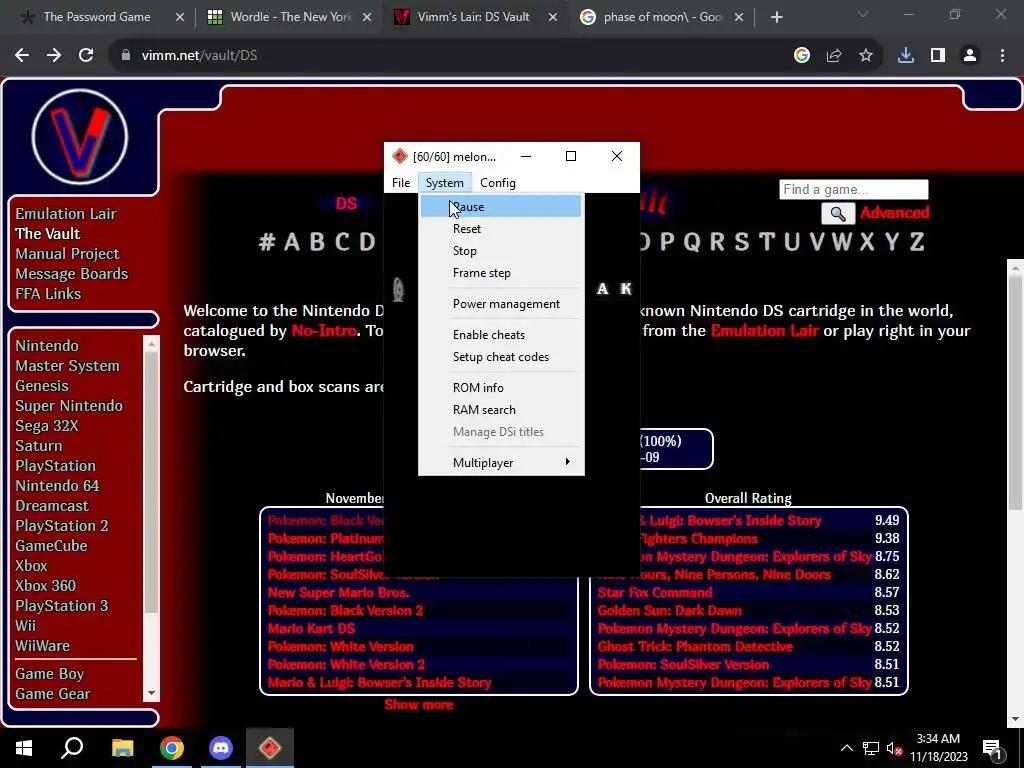
Task: Open Manual Project link
Action: coord(67,253)
